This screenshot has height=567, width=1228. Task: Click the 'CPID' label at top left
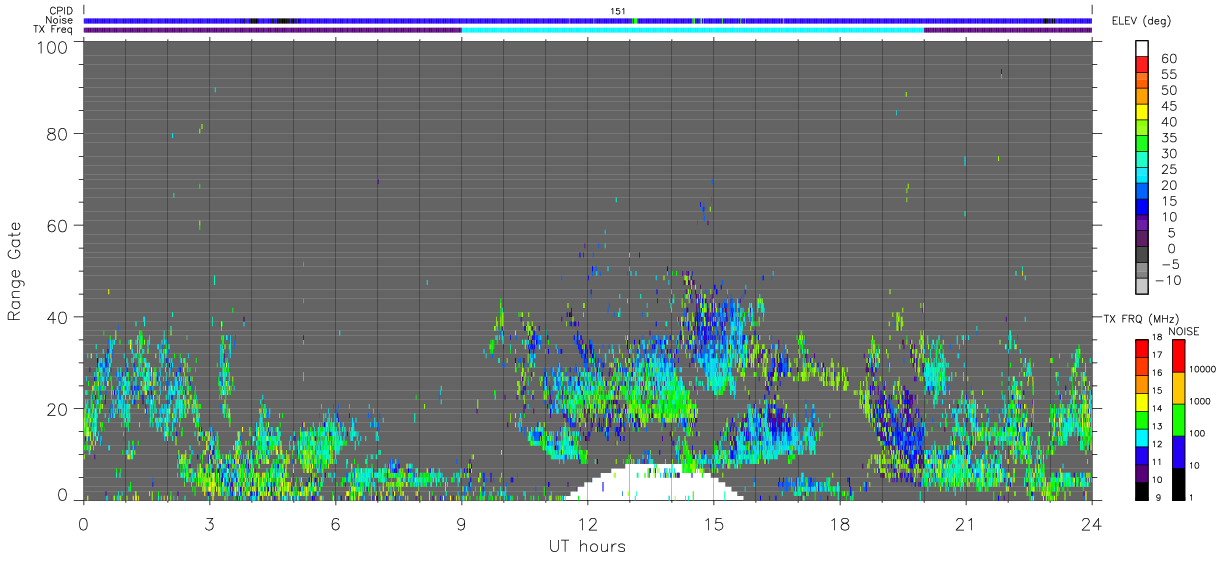pyautogui.click(x=61, y=10)
